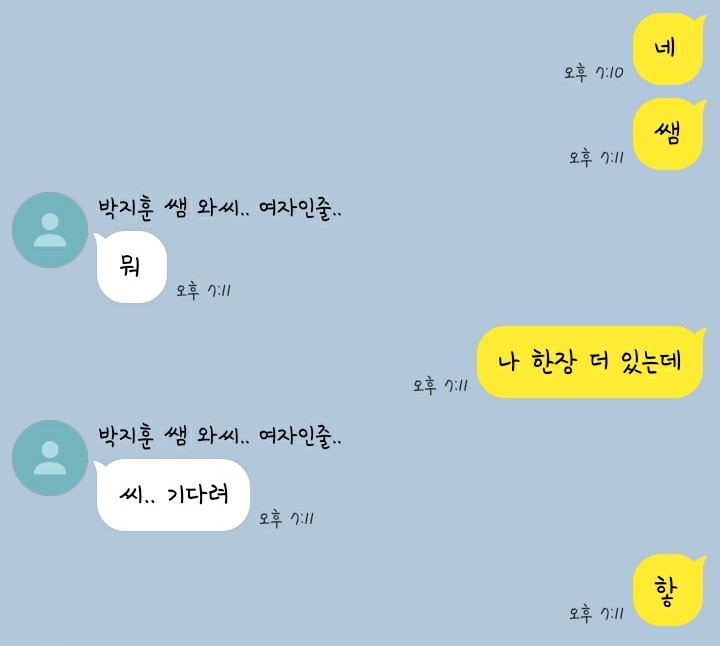Select the yellow "네" message bubble
The height and width of the screenshot is (646, 720).
[669, 49]
